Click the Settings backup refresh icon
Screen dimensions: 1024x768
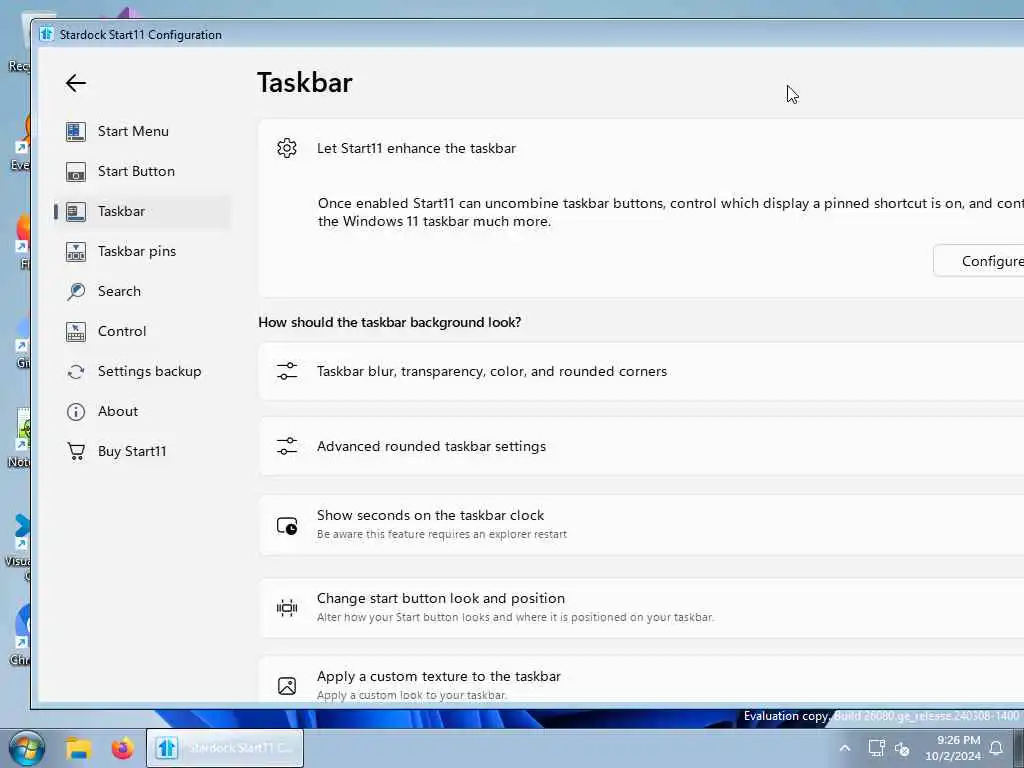[x=76, y=372]
